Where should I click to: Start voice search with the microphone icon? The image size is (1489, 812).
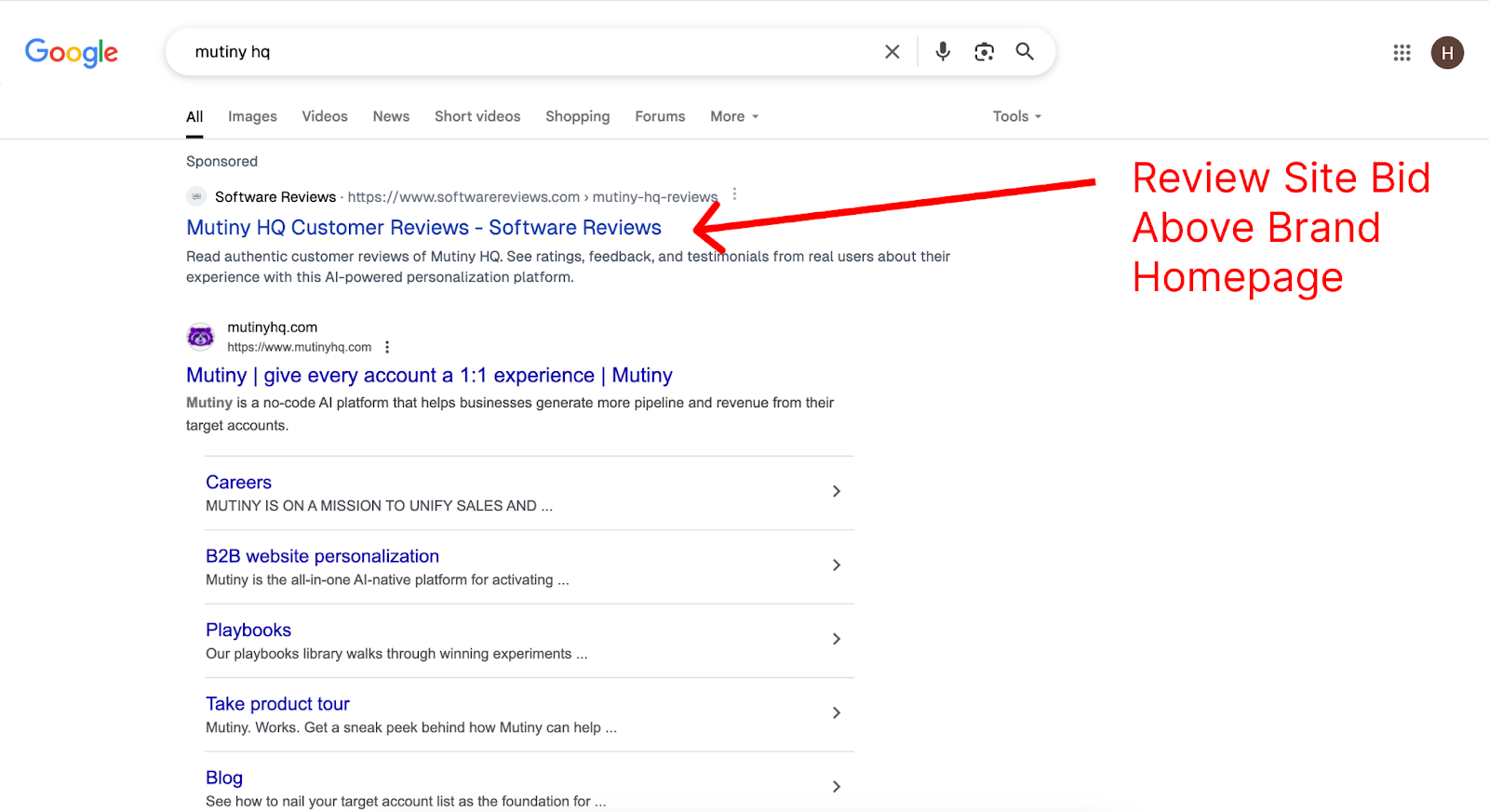tap(943, 51)
